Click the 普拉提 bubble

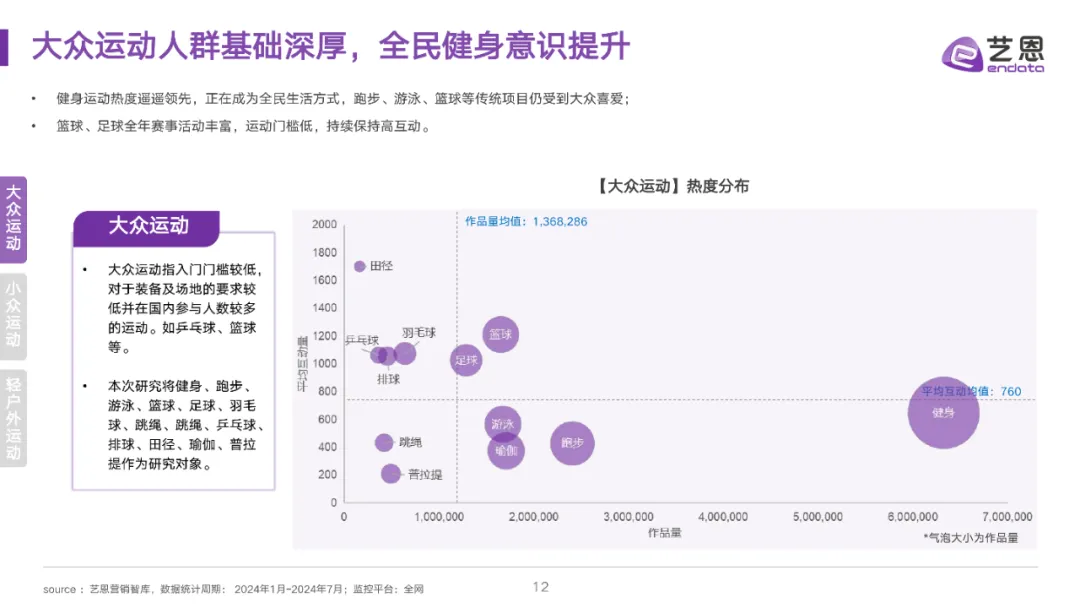coord(390,472)
